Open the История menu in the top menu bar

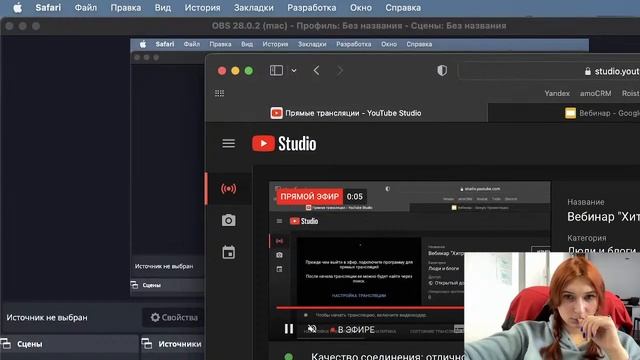pos(202,8)
